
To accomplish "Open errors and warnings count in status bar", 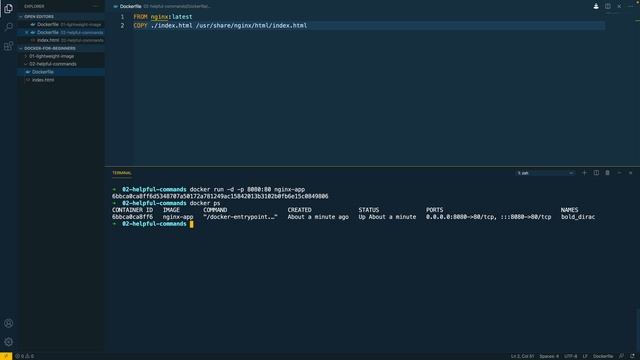I will click(x=24, y=356).
